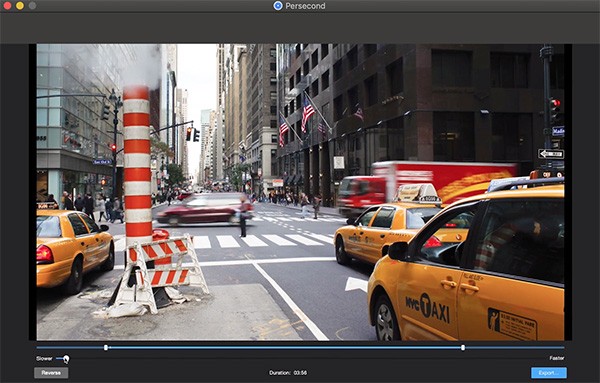The image size is (600, 383).
Task: Click the right trim handle on the timeline
Action: point(463,347)
